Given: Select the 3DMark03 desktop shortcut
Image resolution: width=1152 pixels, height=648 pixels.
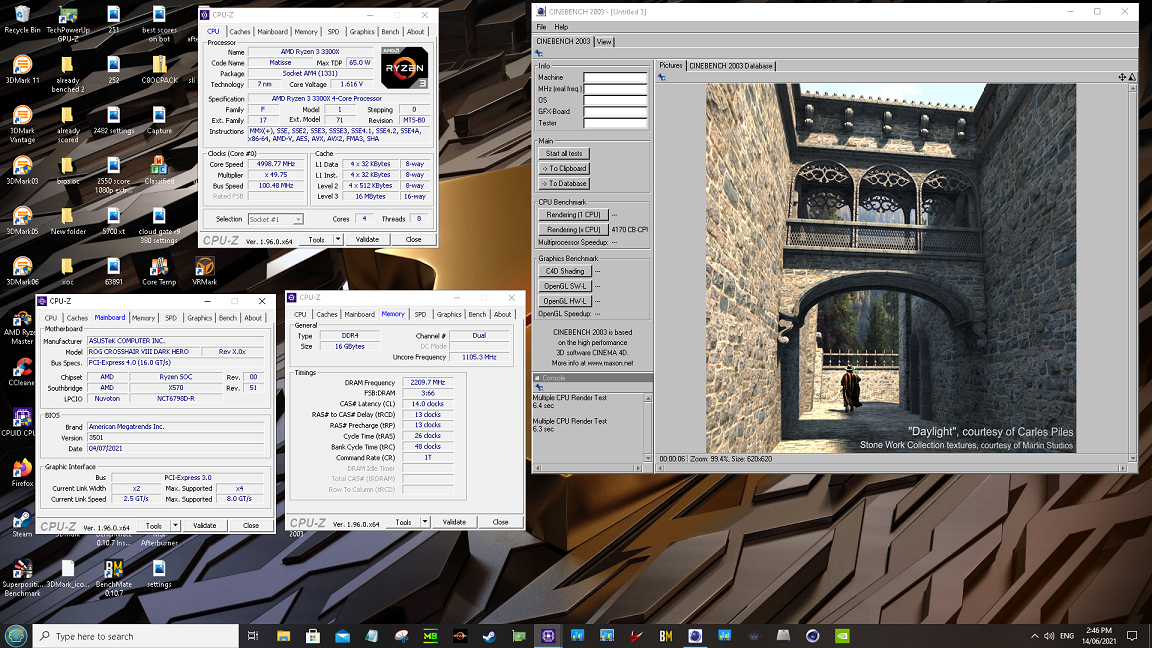Looking at the screenshot, I should 22,170.
